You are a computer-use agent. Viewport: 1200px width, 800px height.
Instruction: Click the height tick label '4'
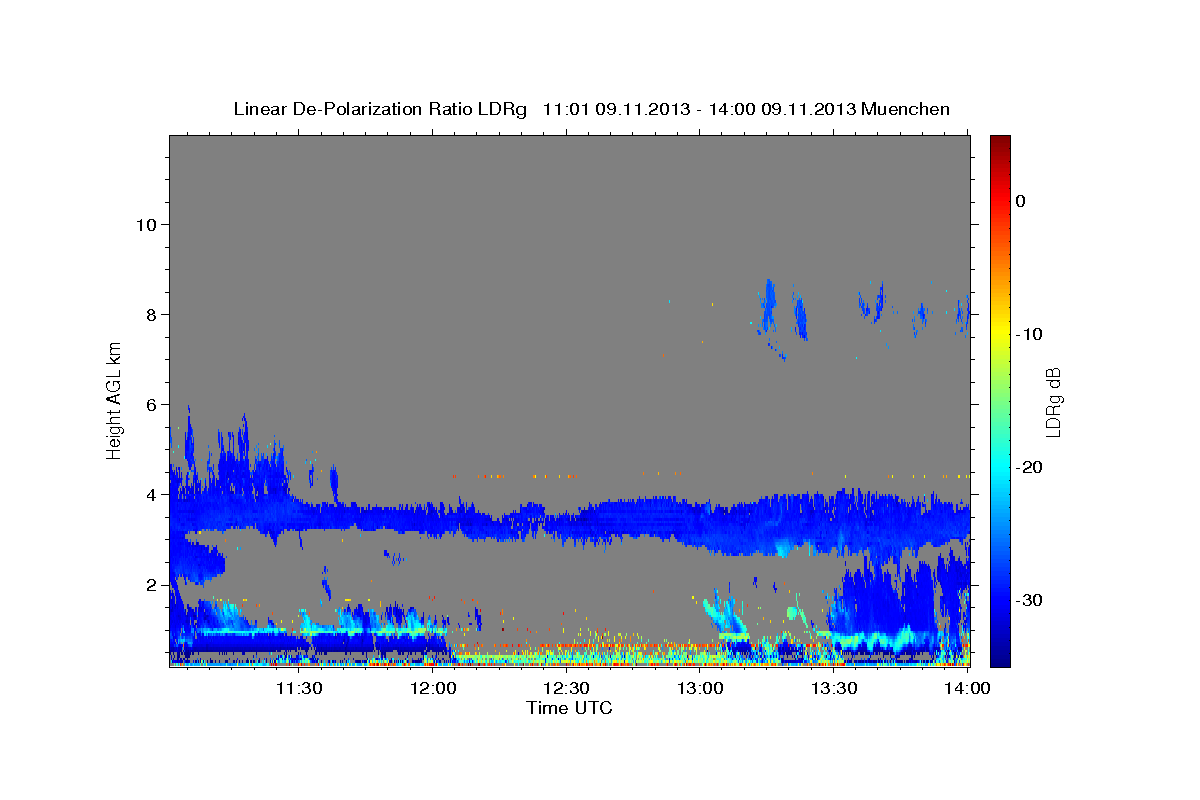pos(151,495)
